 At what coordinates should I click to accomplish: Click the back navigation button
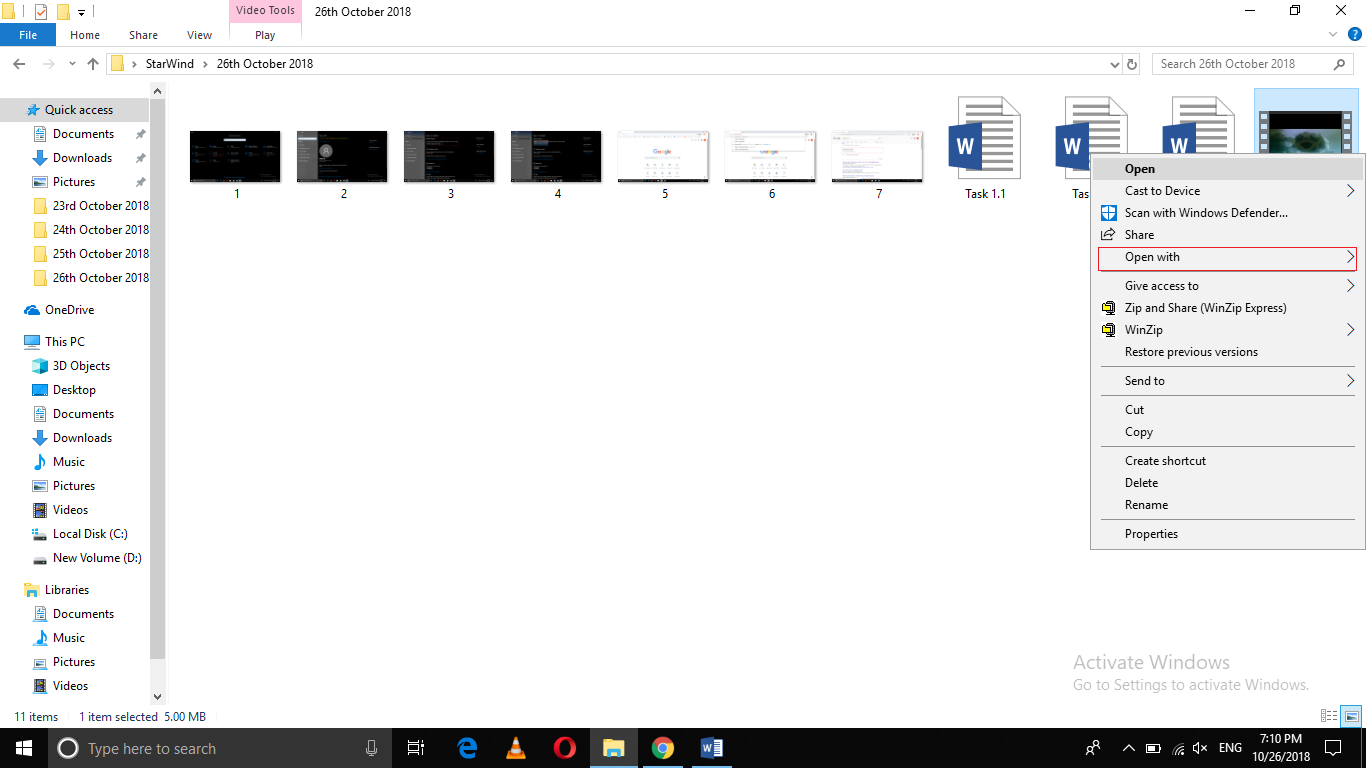pos(18,63)
